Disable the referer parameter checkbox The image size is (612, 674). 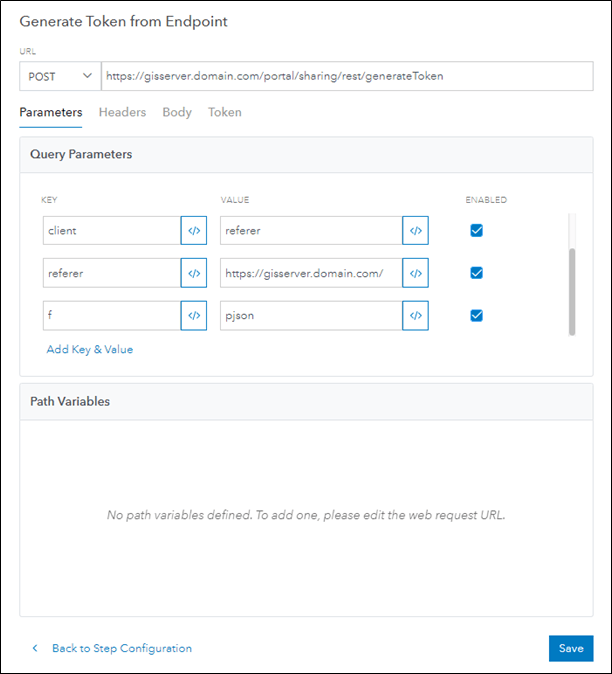(477, 273)
